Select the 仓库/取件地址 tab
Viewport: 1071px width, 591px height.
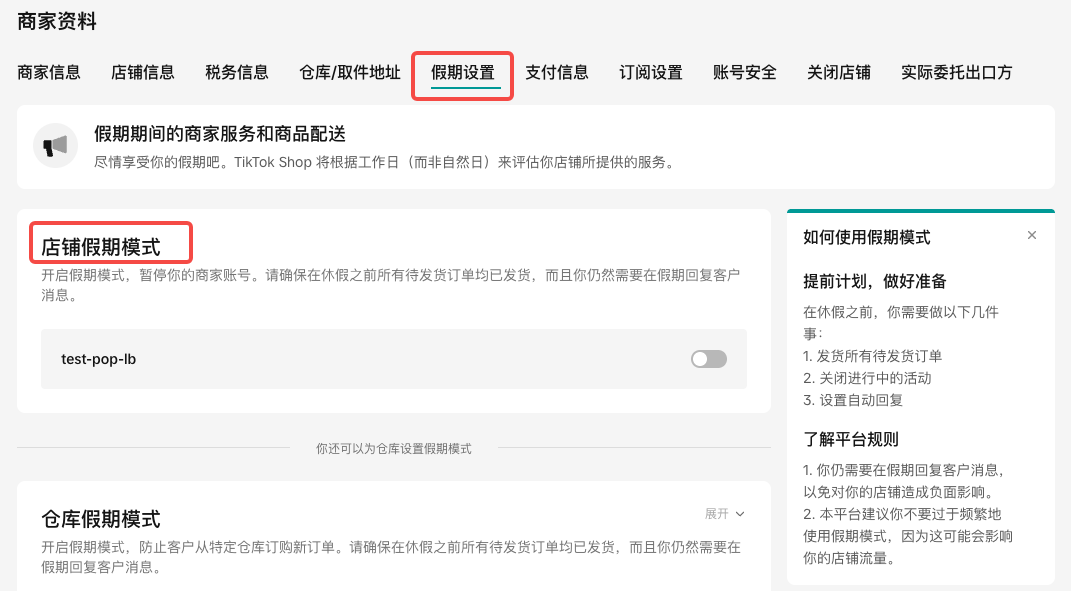350,72
